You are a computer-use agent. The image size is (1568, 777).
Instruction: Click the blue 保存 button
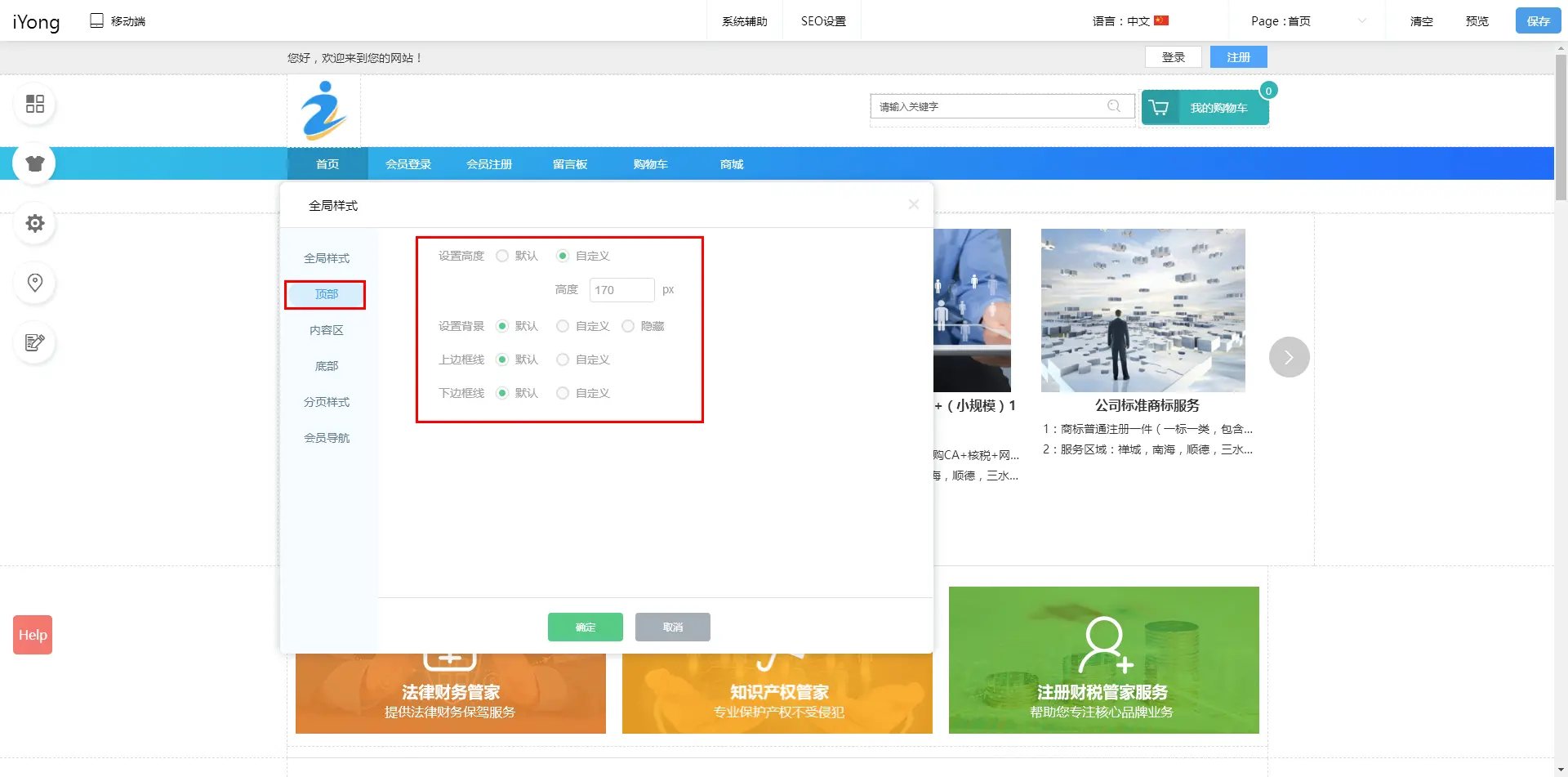tap(1538, 21)
